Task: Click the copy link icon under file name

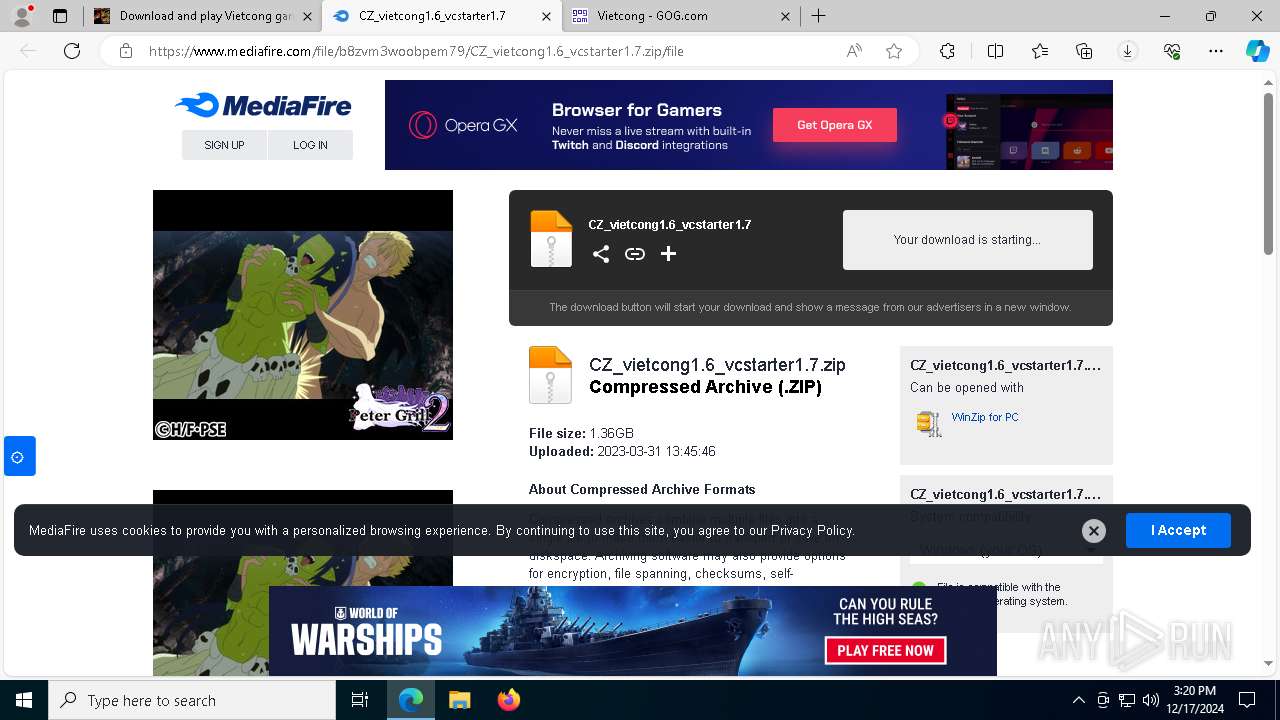Action: (635, 254)
